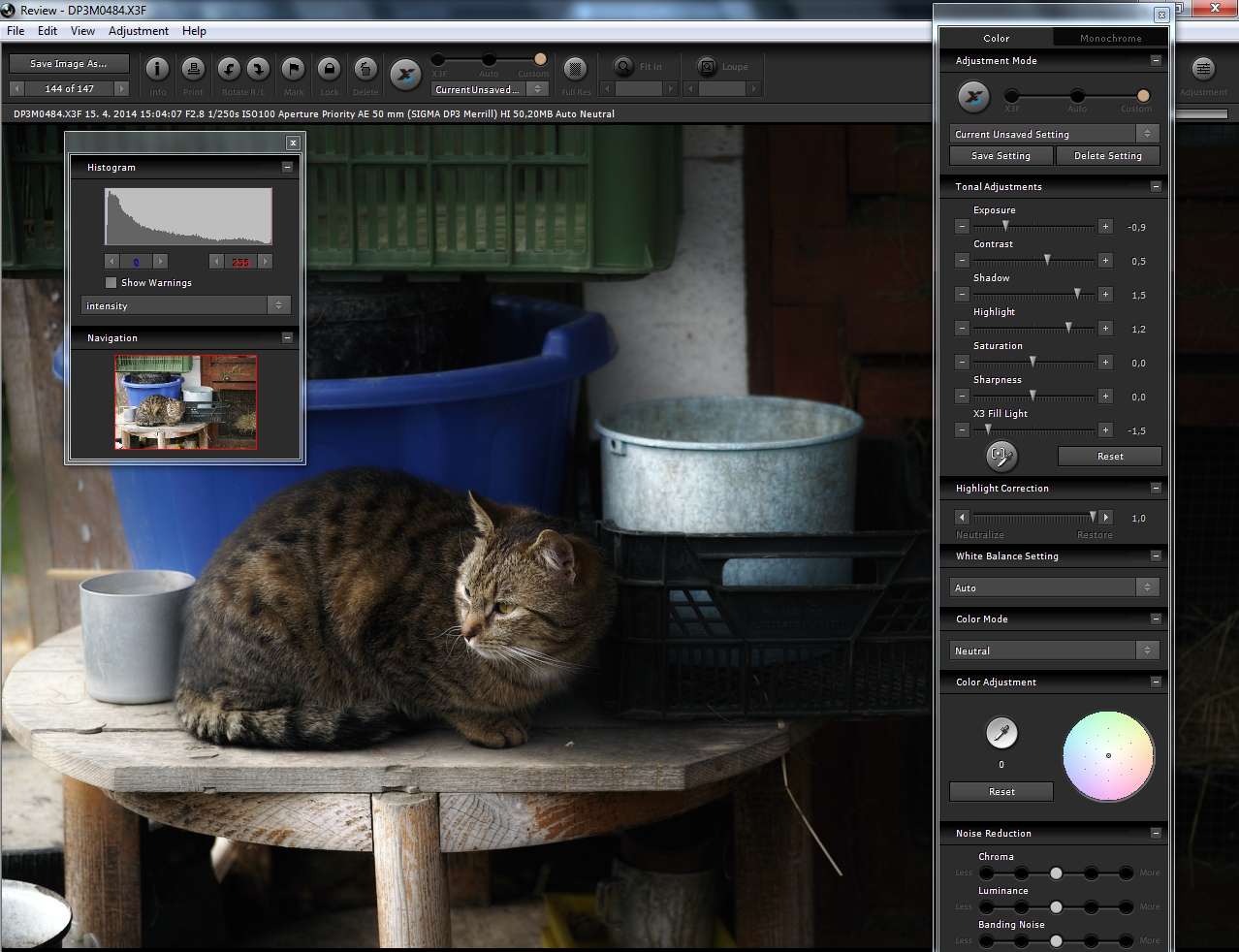1239x952 pixels.
Task: Switch to the Monochrome tab
Action: (1110, 39)
